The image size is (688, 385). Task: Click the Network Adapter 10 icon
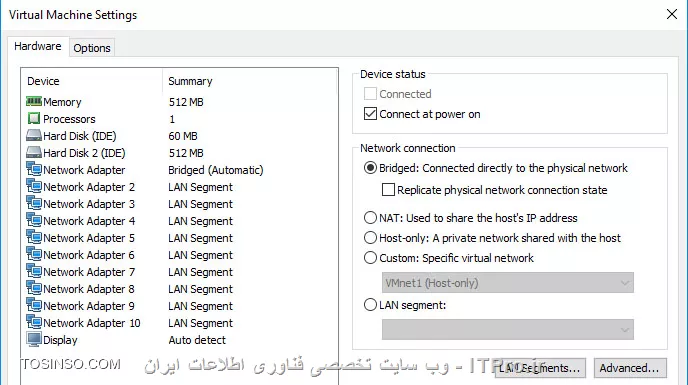click(34, 323)
